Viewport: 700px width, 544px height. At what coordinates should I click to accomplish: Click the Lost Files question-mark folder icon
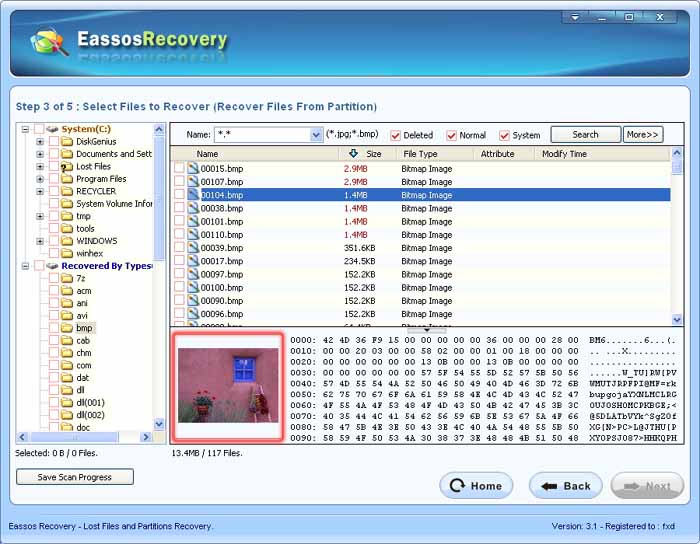[67, 167]
